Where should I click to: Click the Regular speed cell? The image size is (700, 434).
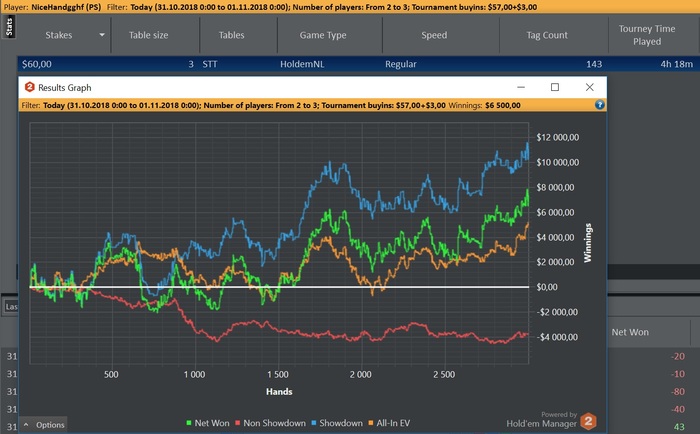[401, 64]
